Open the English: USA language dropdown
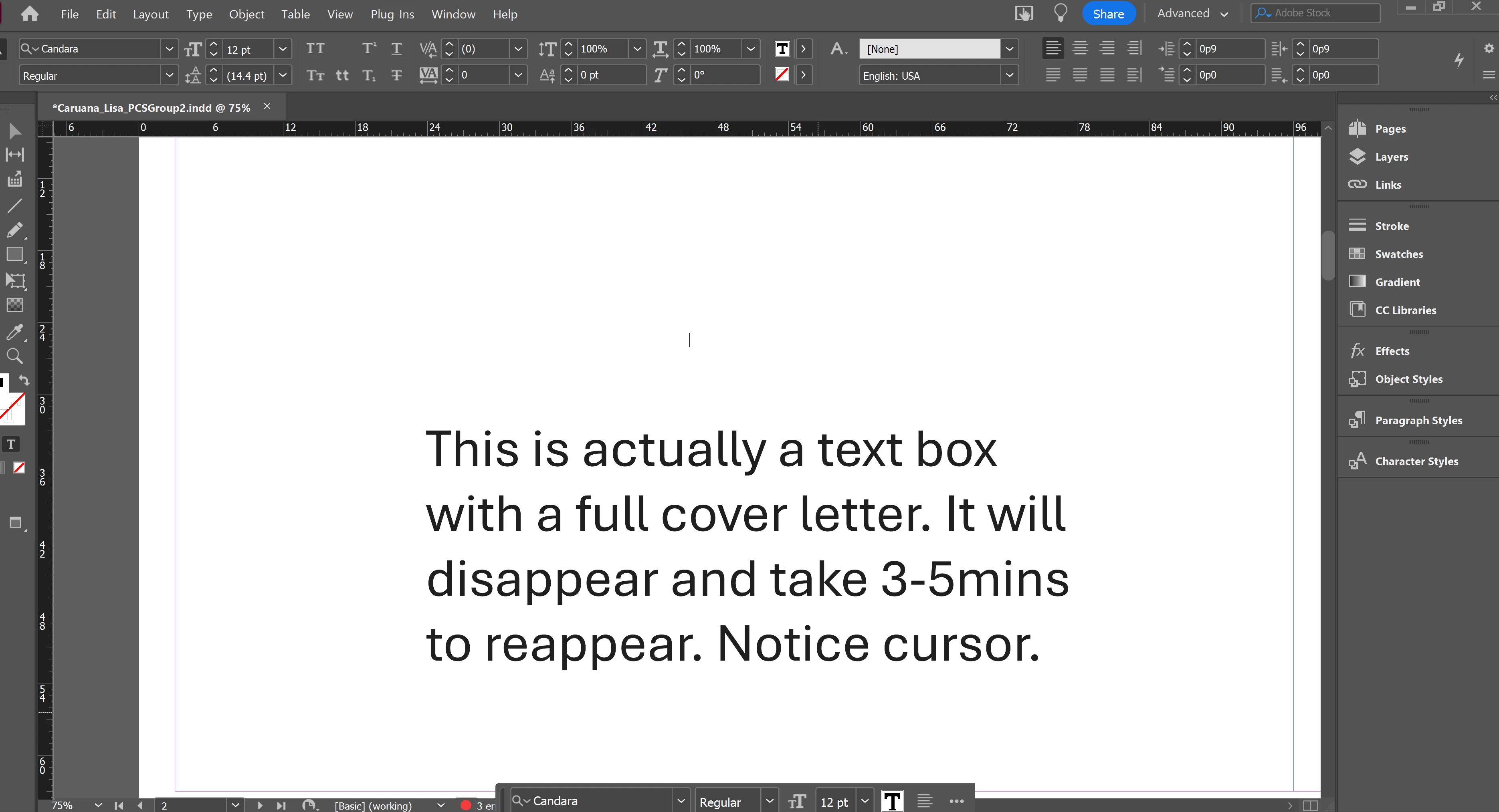This screenshot has width=1499, height=812. [1010, 76]
